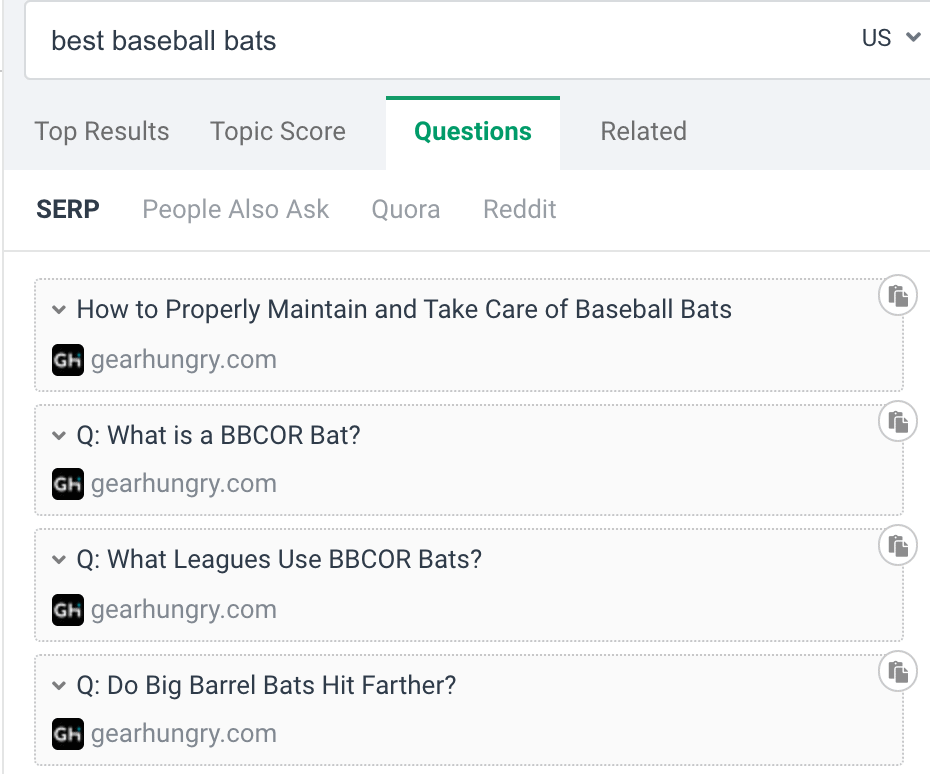Open the US country dropdown
The width and height of the screenshot is (930, 774).
(x=890, y=38)
